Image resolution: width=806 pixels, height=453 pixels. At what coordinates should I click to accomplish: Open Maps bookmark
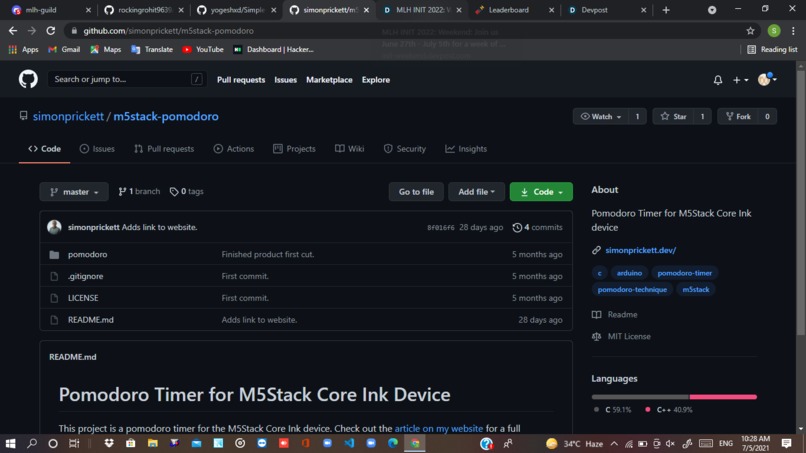pyautogui.click(x=105, y=49)
